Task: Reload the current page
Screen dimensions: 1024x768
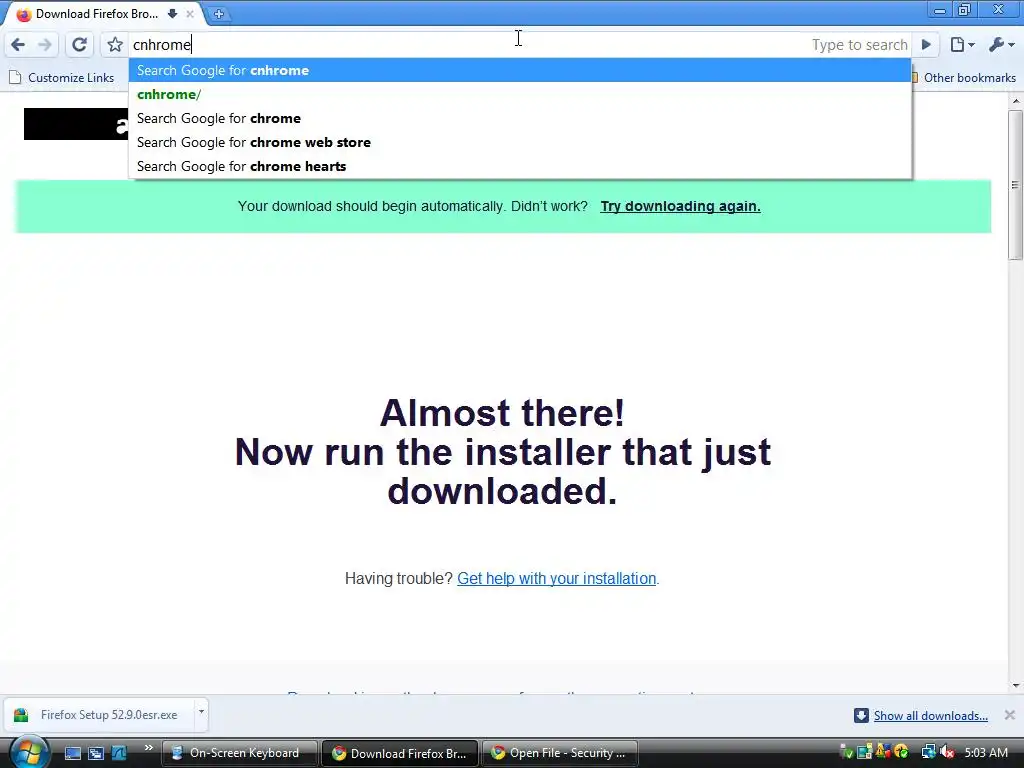Action: pyautogui.click(x=80, y=44)
